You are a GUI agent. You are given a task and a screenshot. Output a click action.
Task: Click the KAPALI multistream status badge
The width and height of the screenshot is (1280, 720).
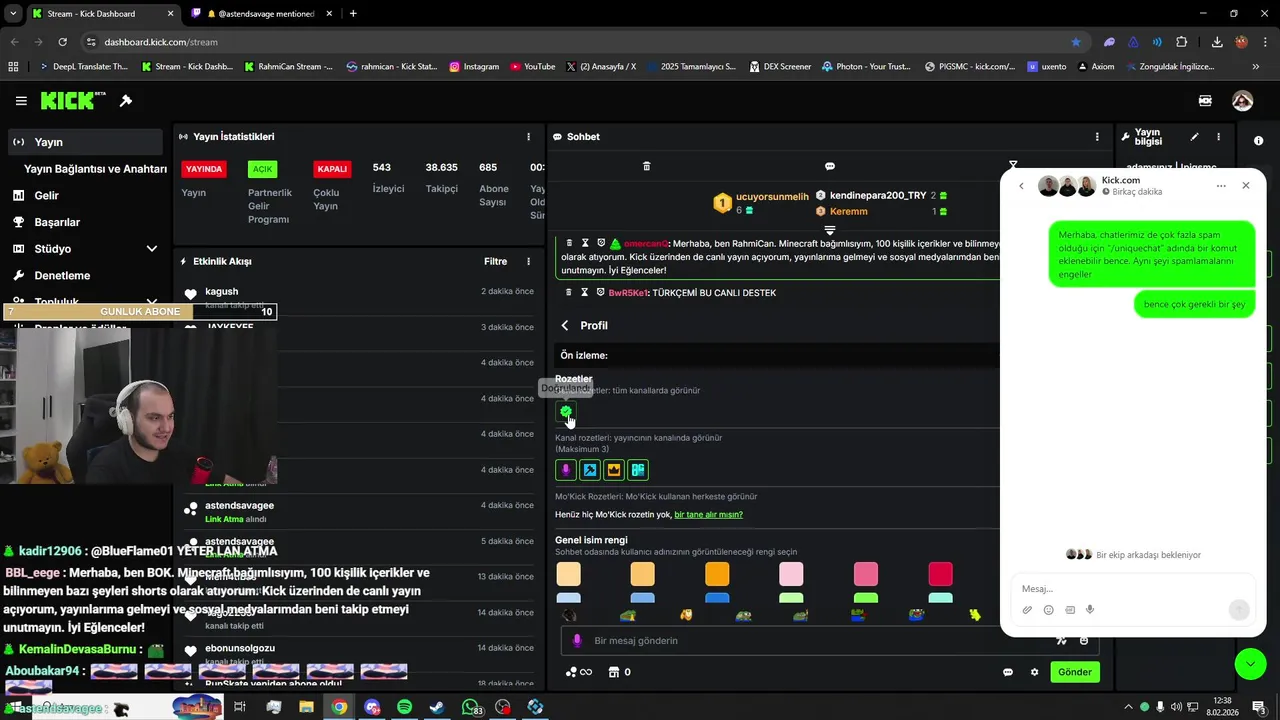pos(332,169)
